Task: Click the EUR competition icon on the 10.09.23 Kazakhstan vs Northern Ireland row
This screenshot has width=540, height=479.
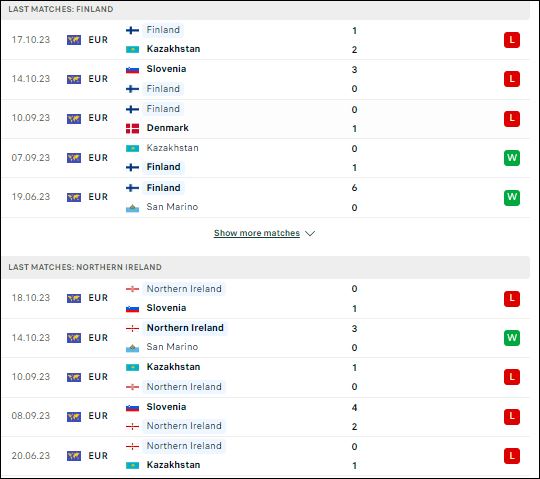Action: (x=74, y=377)
